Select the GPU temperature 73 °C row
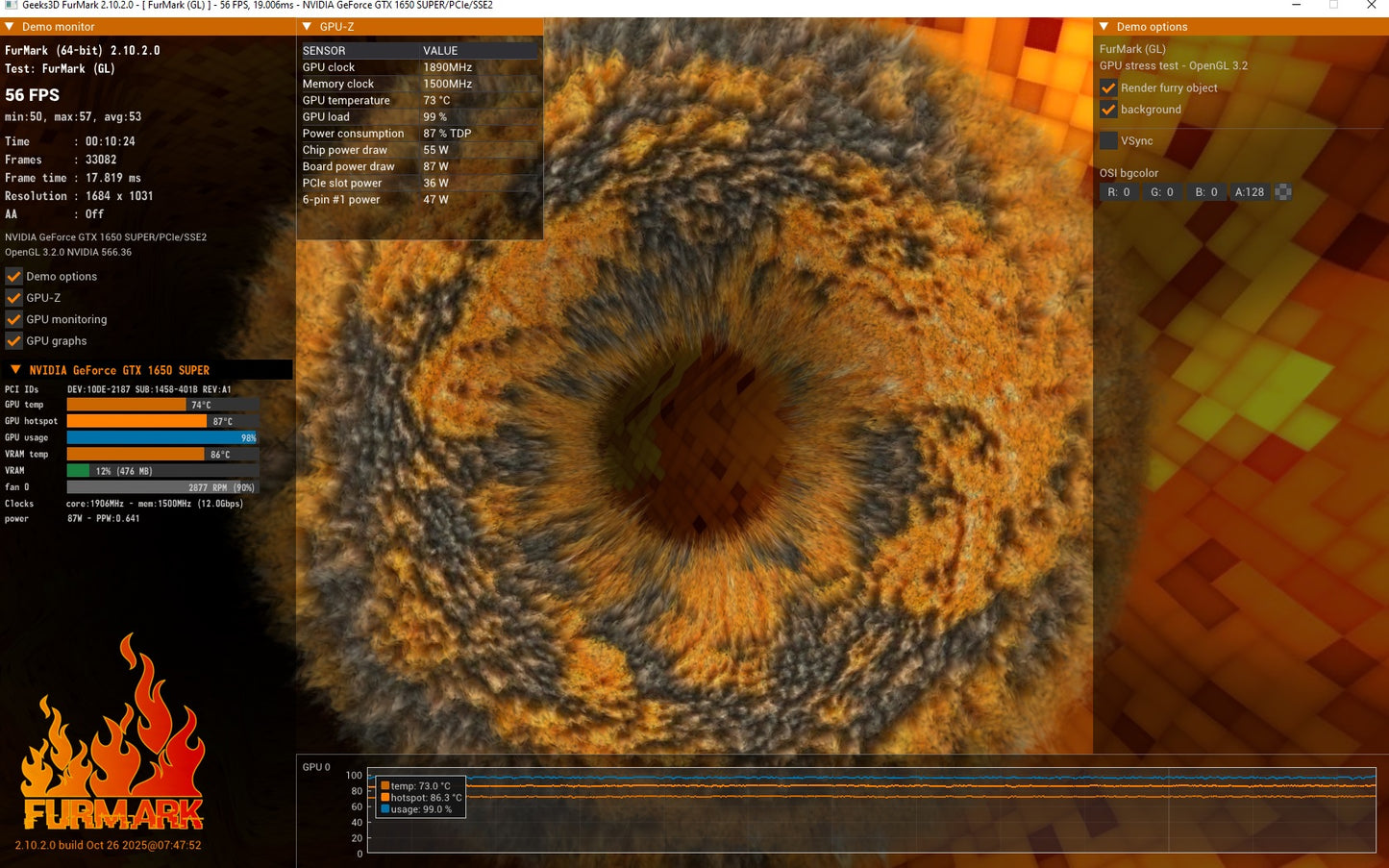This screenshot has height=868, width=1389. pos(419,100)
